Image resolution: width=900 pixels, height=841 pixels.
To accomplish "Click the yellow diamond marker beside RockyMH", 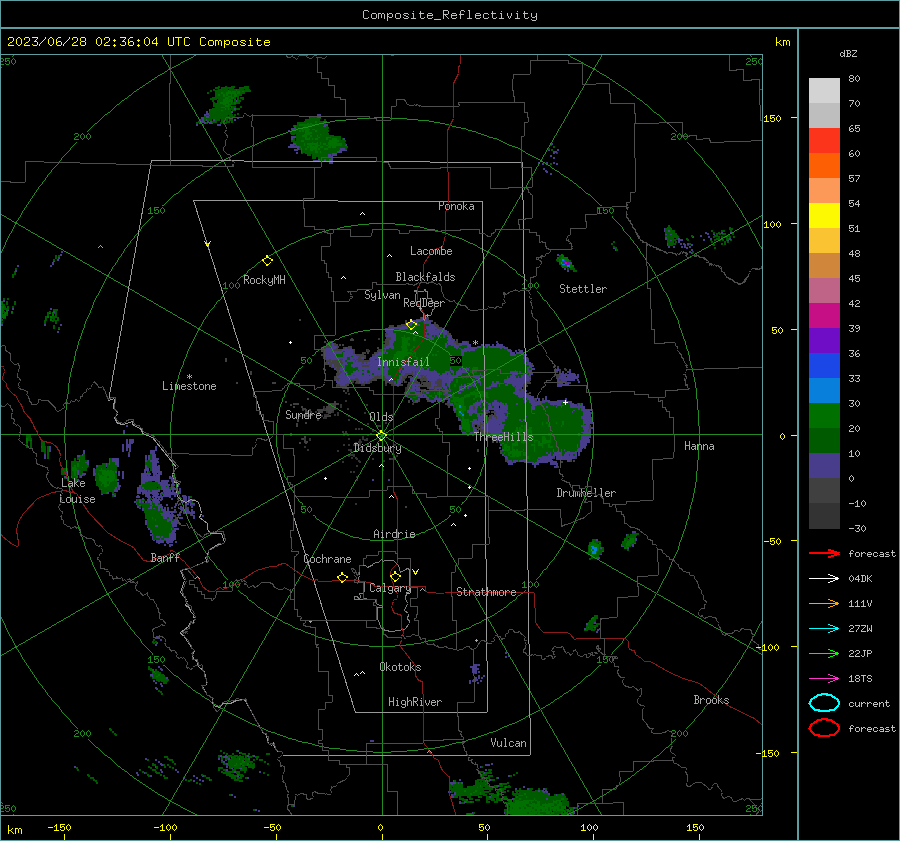I will tap(267, 261).
